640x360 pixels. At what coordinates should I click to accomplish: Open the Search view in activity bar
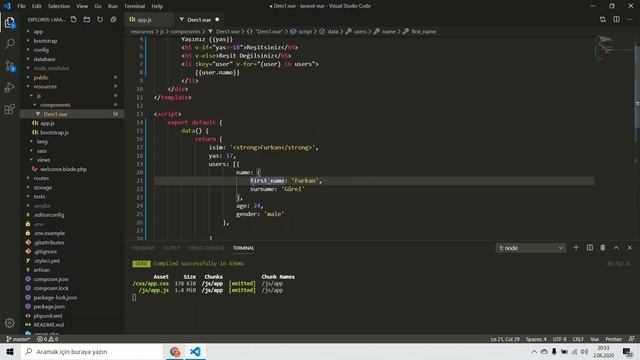tap(10, 43)
